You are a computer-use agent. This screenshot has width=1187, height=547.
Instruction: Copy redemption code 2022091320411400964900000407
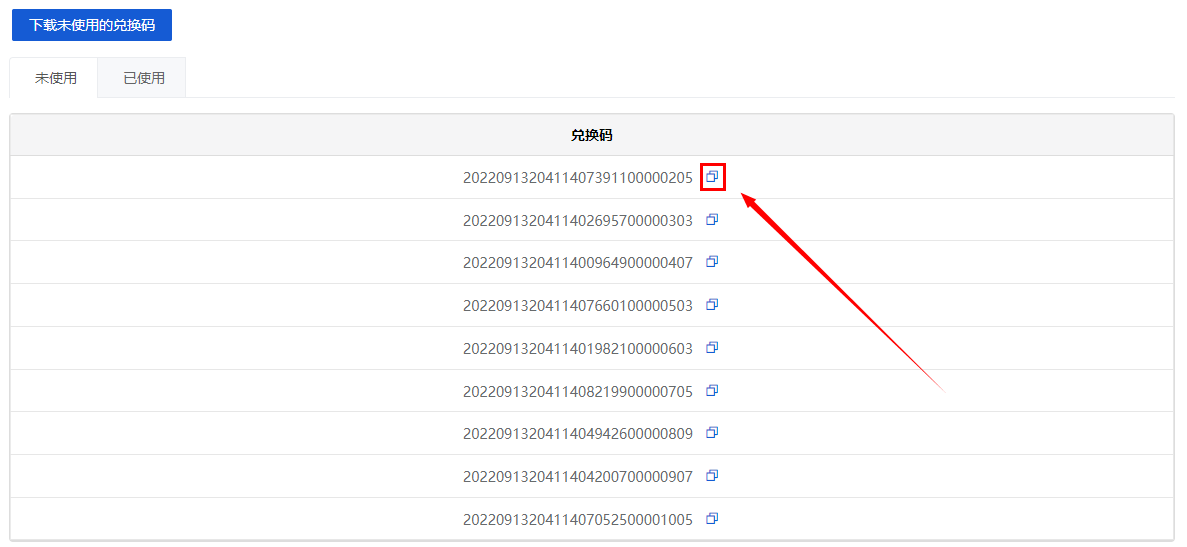tap(712, 262)
